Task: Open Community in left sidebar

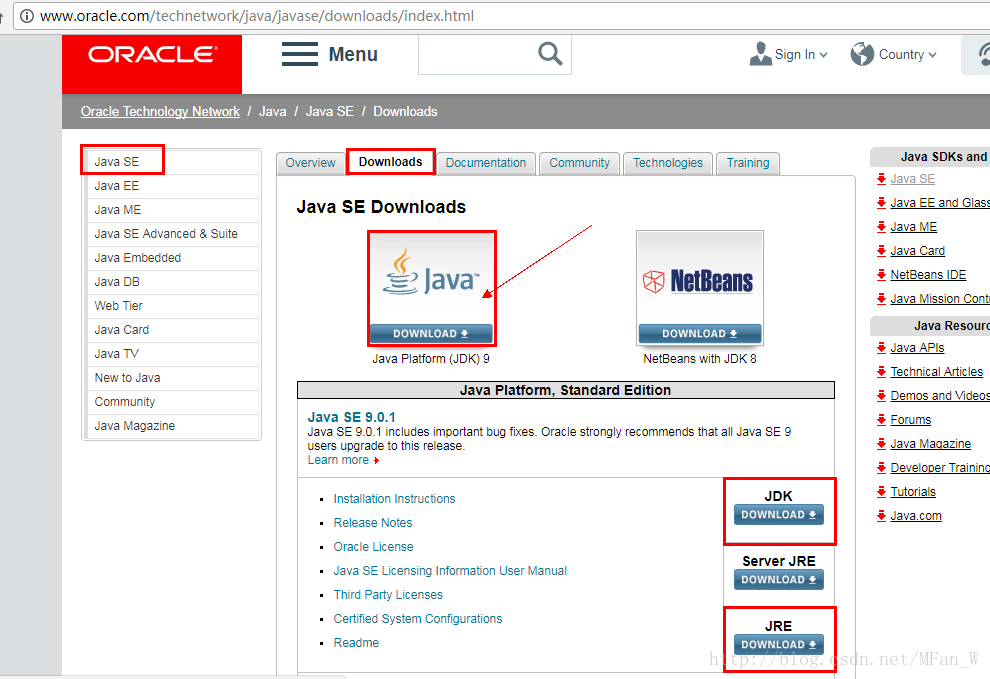Action: [x=171, y=402]
